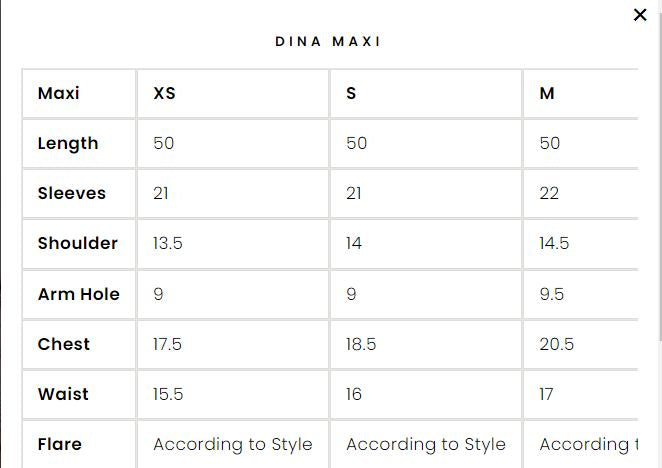Select the M size column header

[x=547, y=93]
